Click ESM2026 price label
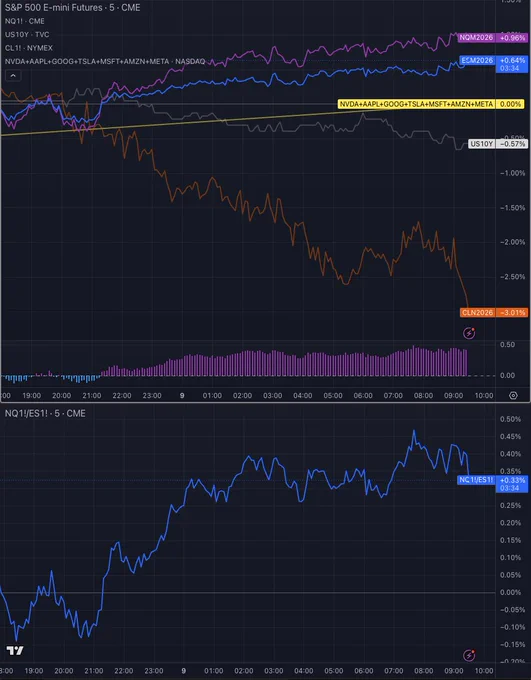Viewport: 531px width, 680px height. pos(477,60)
